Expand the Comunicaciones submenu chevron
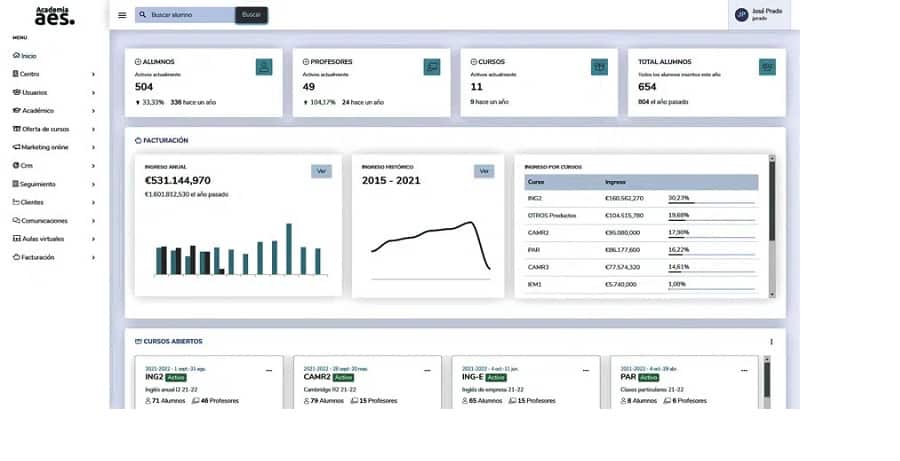 [93, 221]
